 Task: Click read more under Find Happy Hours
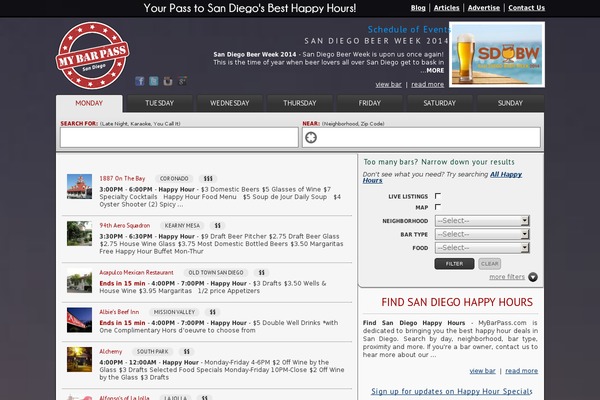(x=522, y=371)
